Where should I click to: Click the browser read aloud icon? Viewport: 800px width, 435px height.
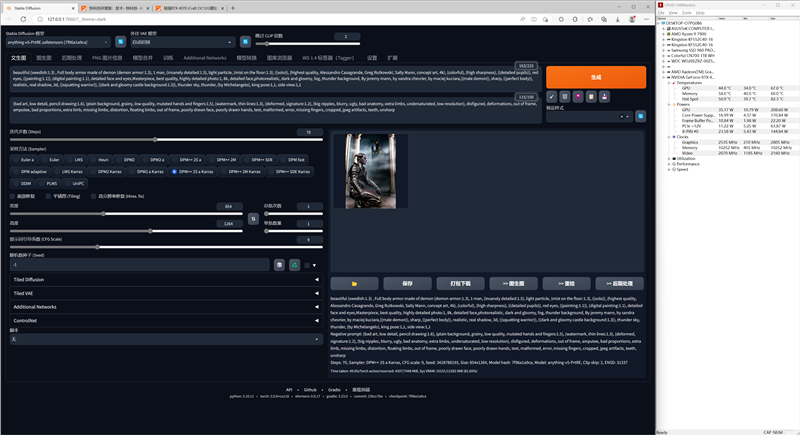522,19
